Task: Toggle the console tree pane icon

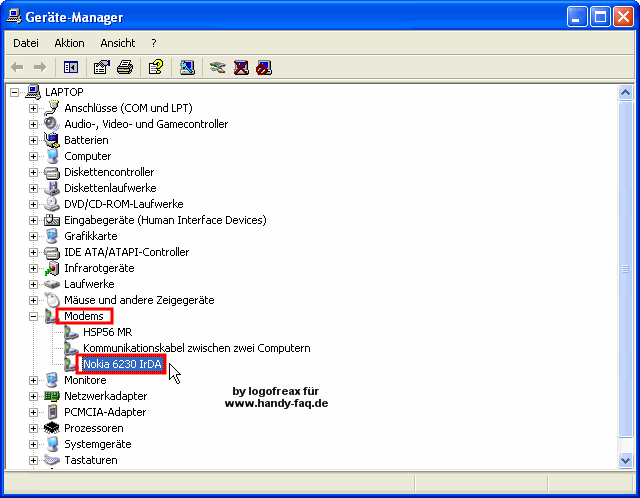Action: (x=71, y=67)
